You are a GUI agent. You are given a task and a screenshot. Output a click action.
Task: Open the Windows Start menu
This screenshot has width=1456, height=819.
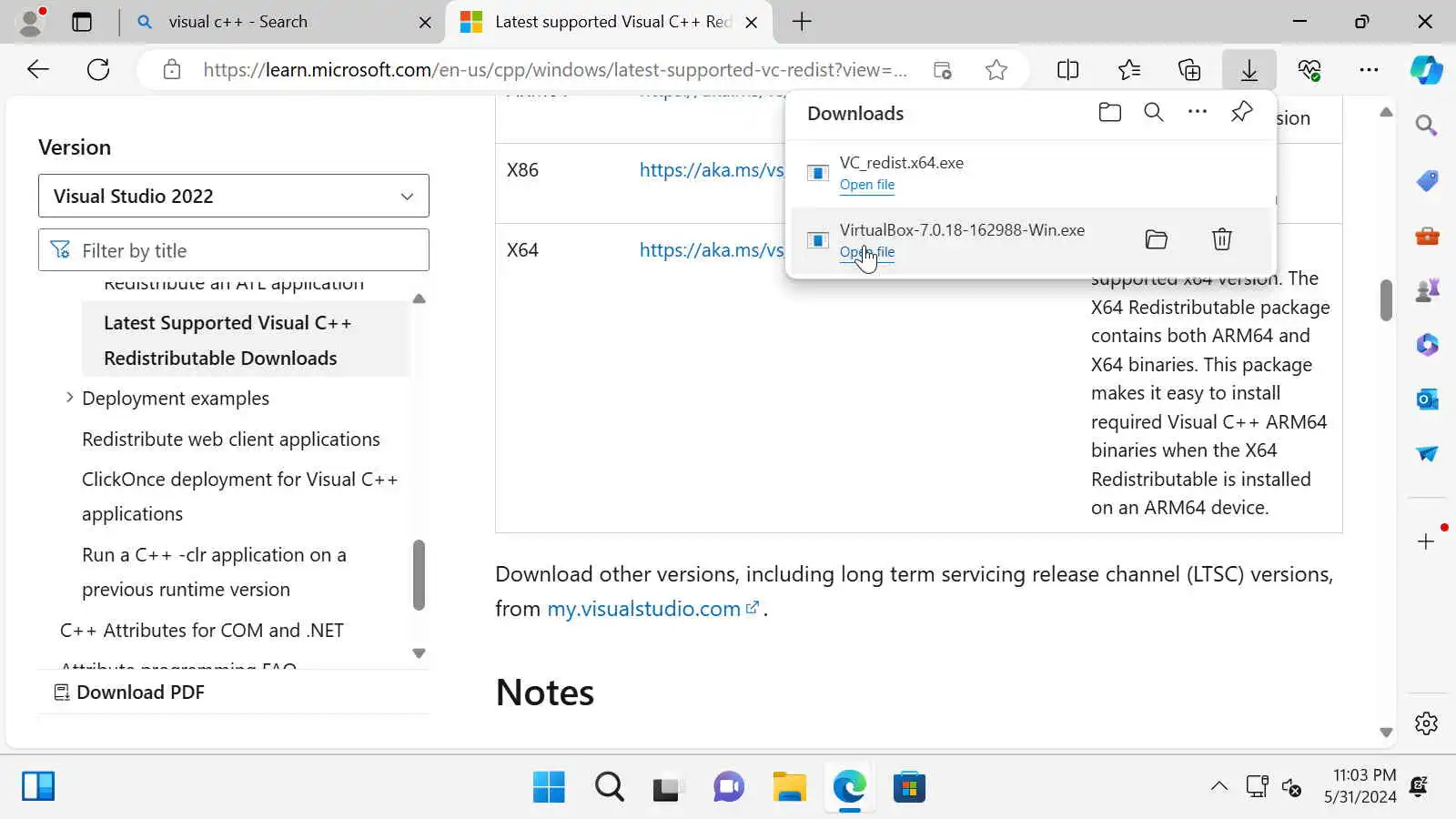click(x=549, y=787)
